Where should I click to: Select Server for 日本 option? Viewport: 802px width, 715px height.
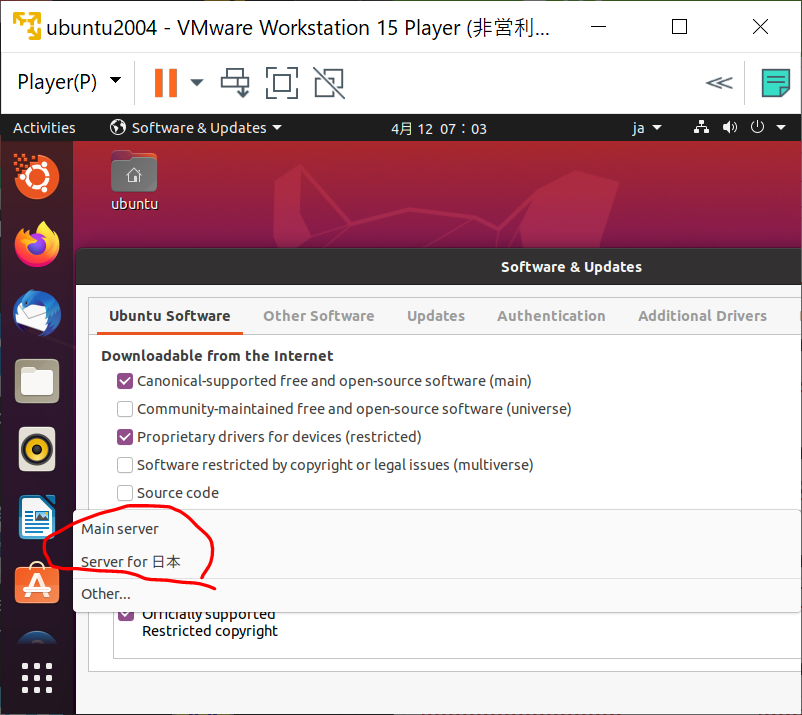click(x=437, y=562)
